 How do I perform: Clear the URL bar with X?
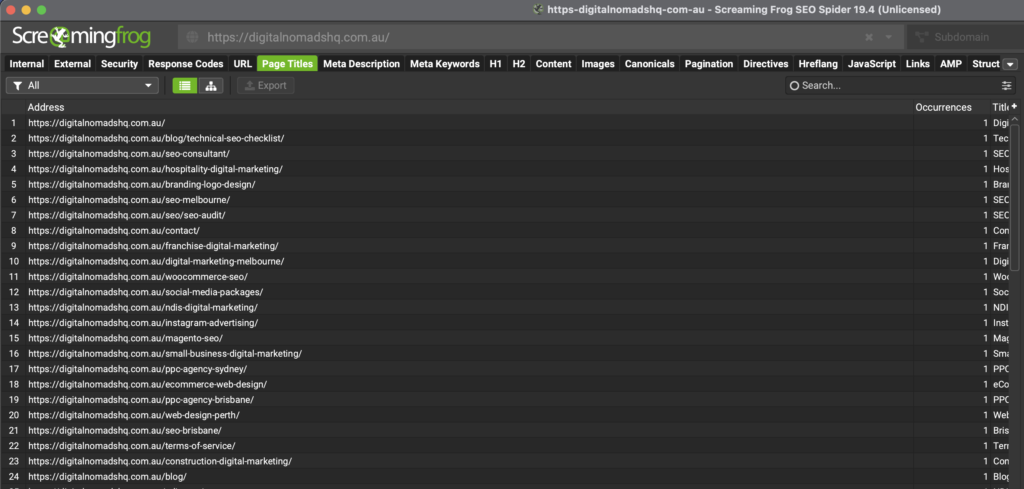pyautogui.click(x=869, y=38)
